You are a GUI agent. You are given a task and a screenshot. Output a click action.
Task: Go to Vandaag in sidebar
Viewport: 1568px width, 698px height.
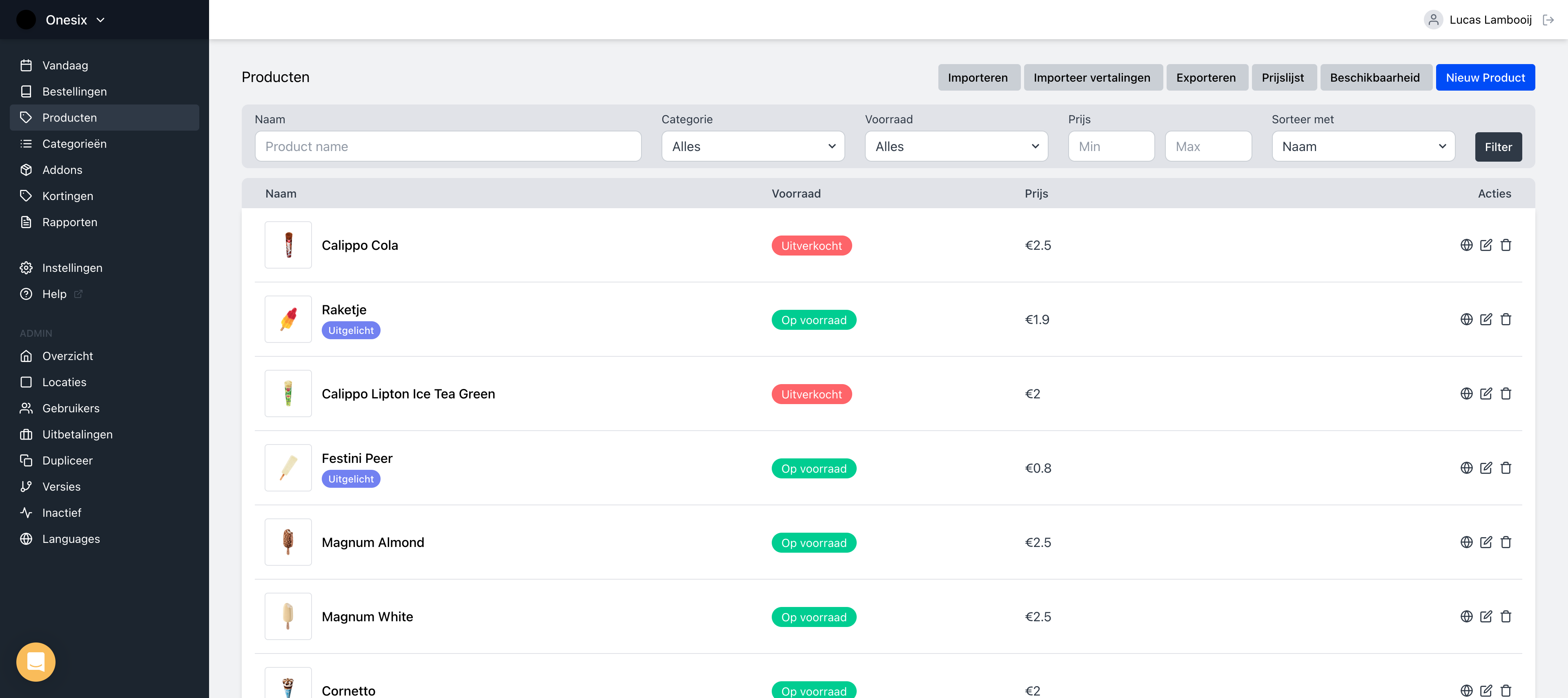coord(104,65)
